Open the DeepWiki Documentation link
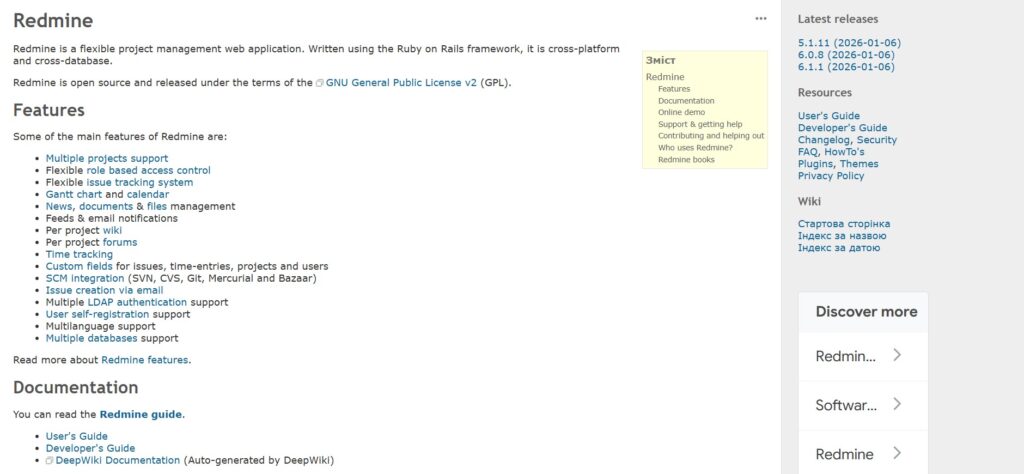 [118, 460]
